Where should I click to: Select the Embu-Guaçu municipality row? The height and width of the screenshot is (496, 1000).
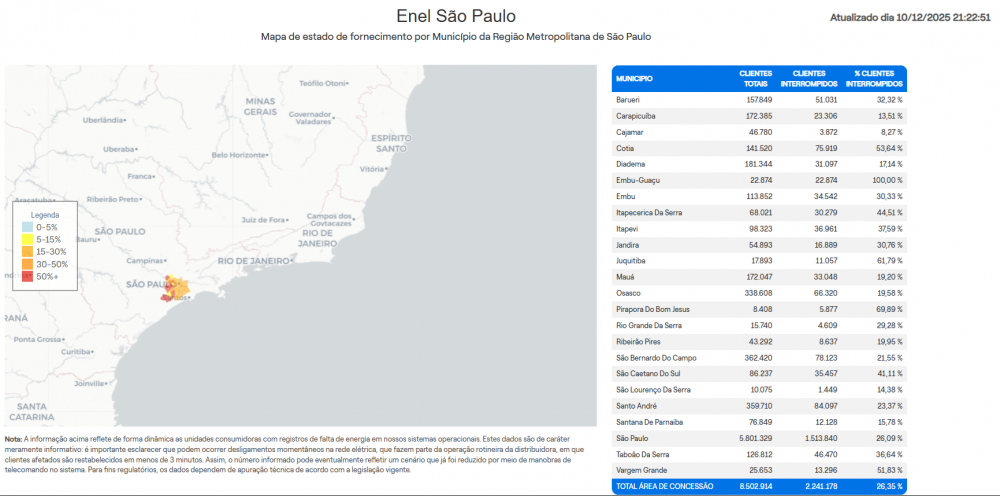click(x=758, y=180)
